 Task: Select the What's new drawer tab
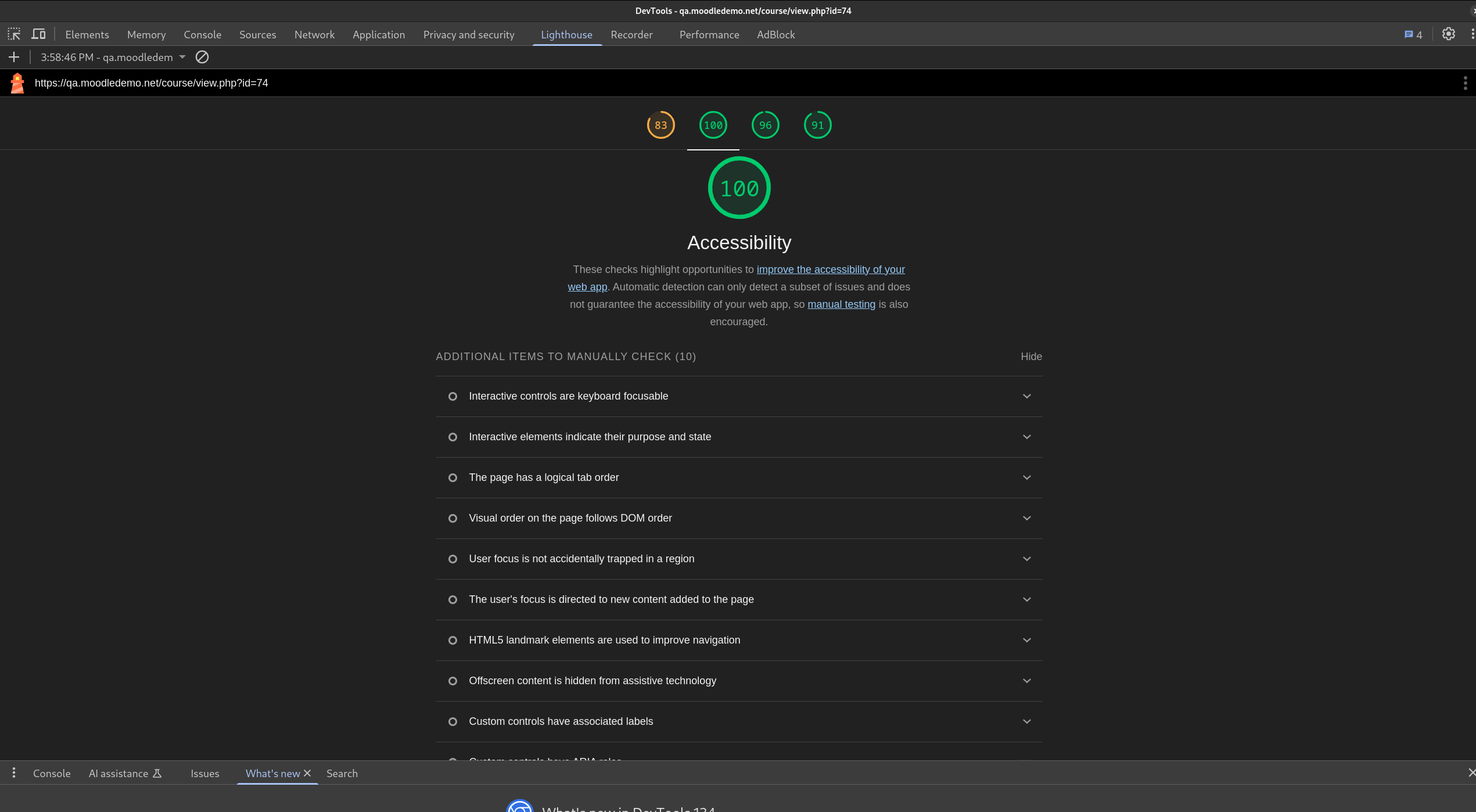[272, 773]
